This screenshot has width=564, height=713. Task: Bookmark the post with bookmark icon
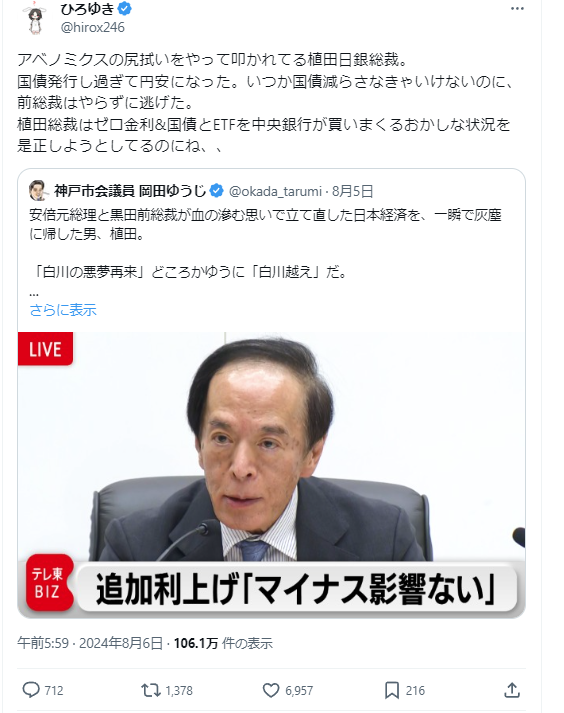click(392, 690)
